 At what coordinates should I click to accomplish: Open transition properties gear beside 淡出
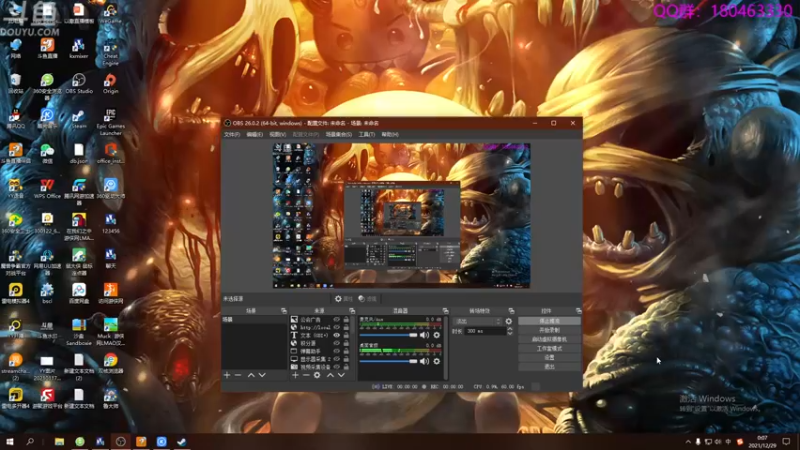tap(509, 321)
